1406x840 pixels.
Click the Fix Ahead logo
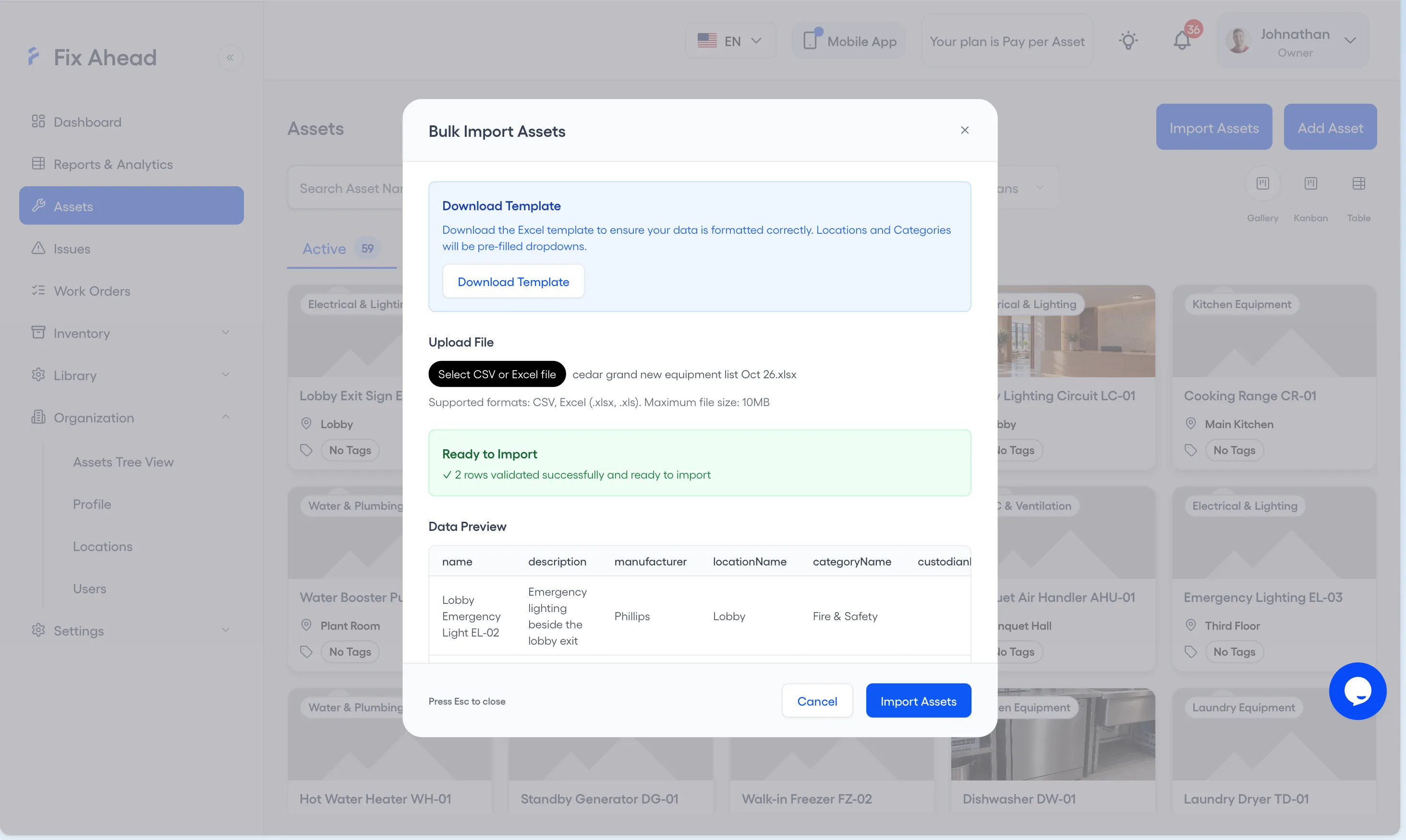92,57
